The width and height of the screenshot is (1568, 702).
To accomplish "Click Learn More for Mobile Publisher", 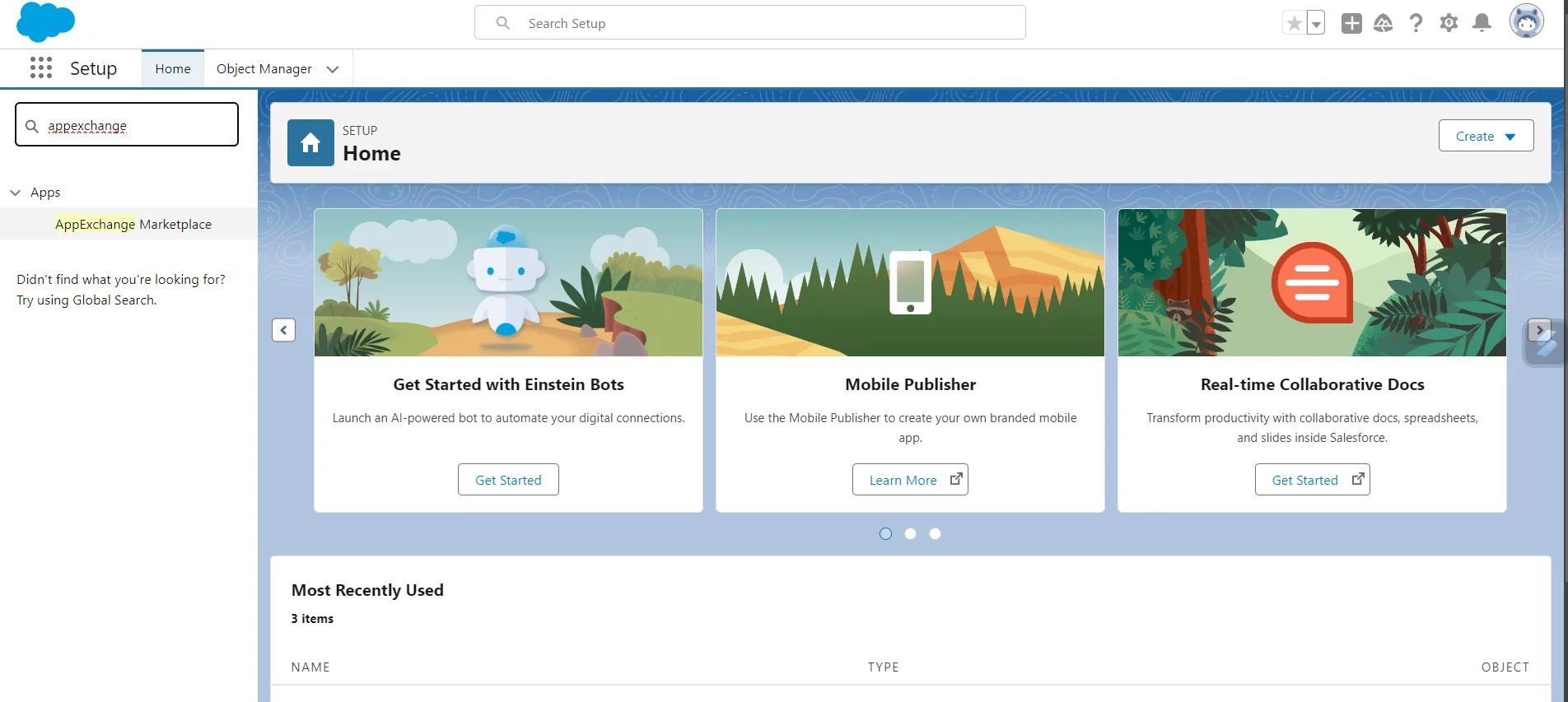I will click(910, 480).
